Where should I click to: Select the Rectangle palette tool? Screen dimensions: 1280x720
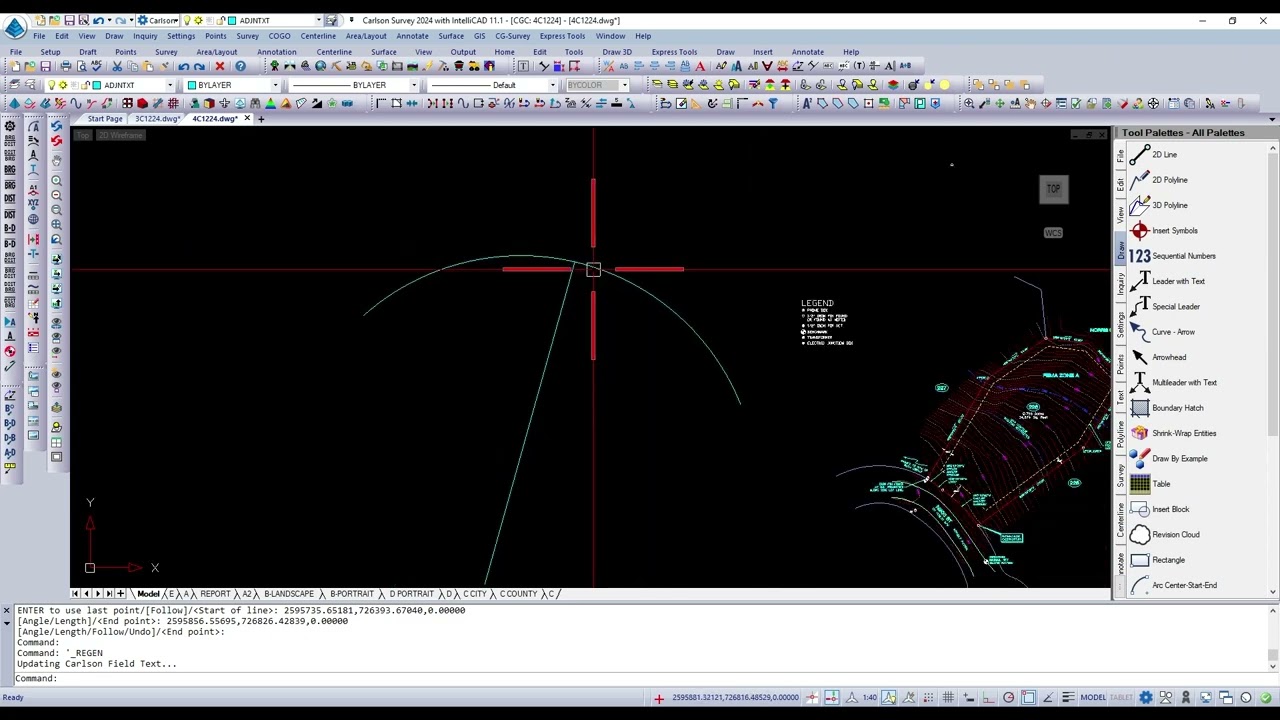coord(1168,560)
